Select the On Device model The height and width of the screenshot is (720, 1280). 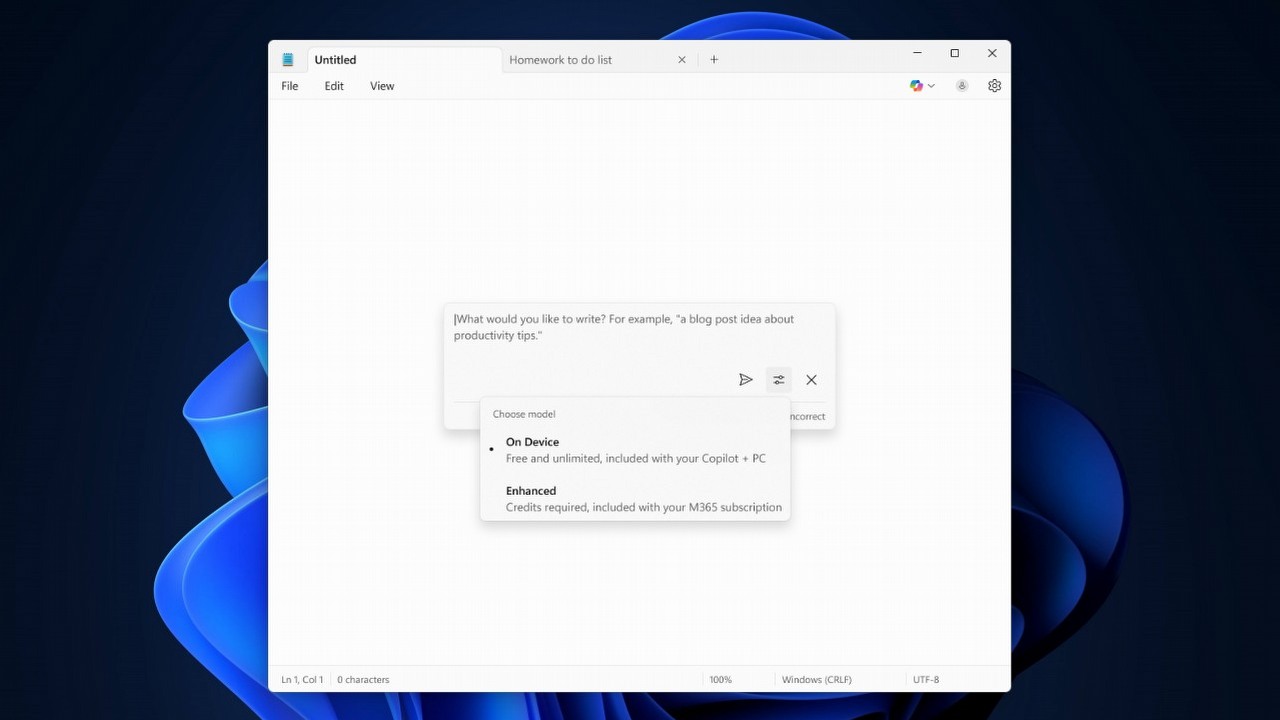pos(533,441)
